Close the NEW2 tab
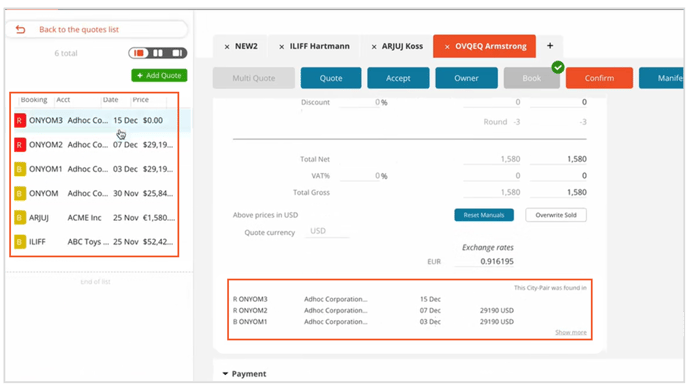 227,47
